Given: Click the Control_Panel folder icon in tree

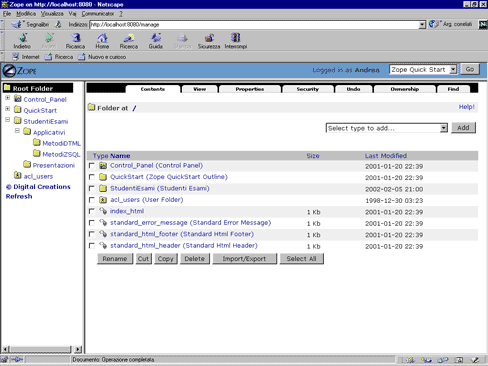Looking at the screenshot, I should click(18, 99).
